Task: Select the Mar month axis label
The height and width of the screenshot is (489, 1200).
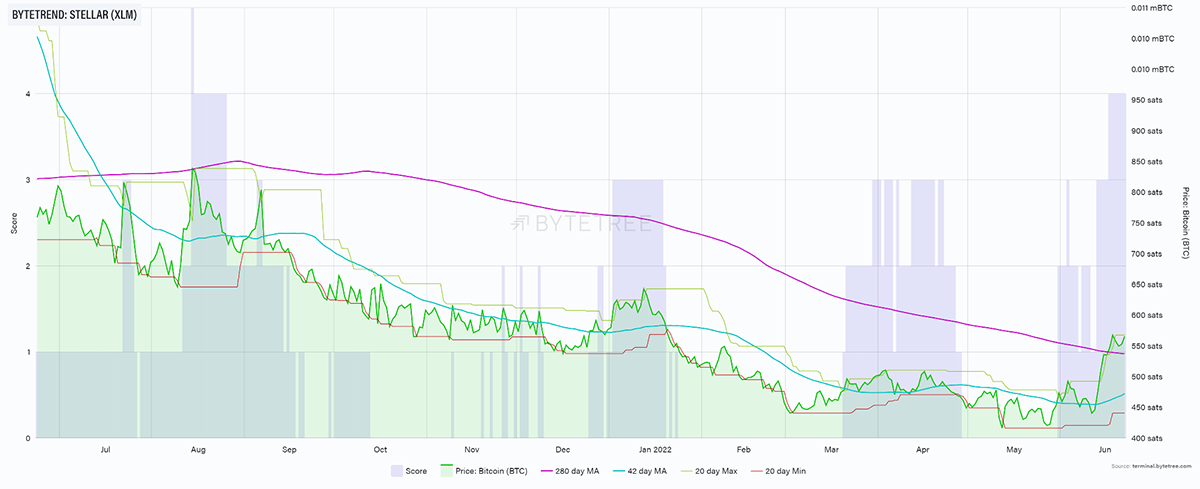Action: coord(832,451)
